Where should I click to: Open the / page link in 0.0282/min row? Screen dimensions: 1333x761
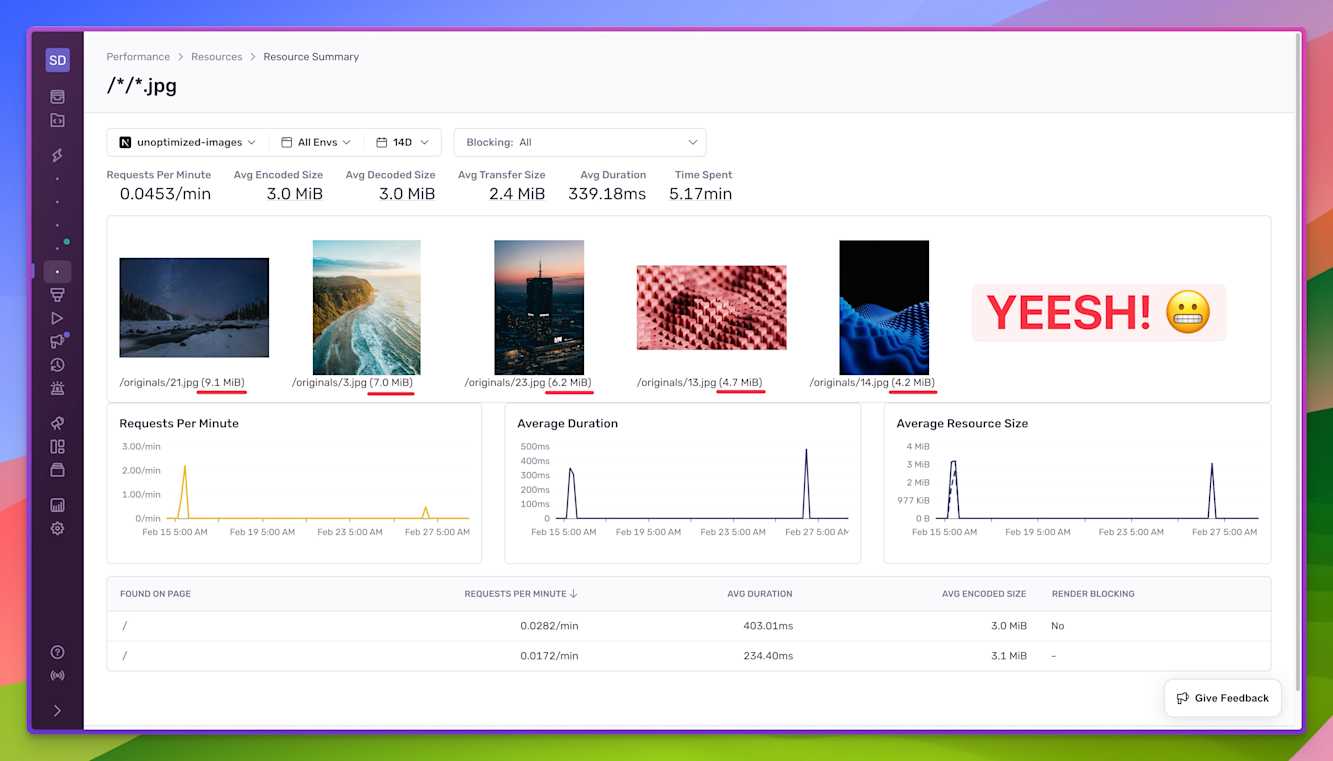click(x=123, y=626)
